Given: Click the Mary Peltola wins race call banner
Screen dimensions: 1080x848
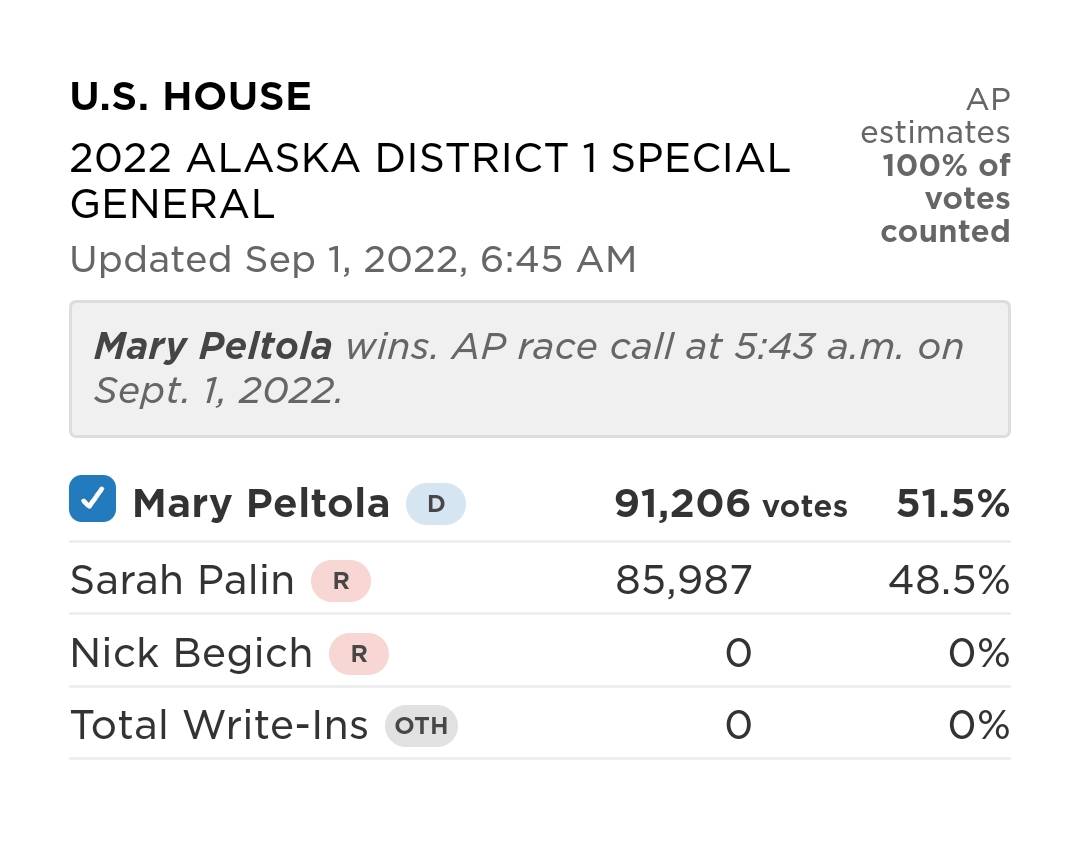Looking at the screenshot, I should point(539,368).
